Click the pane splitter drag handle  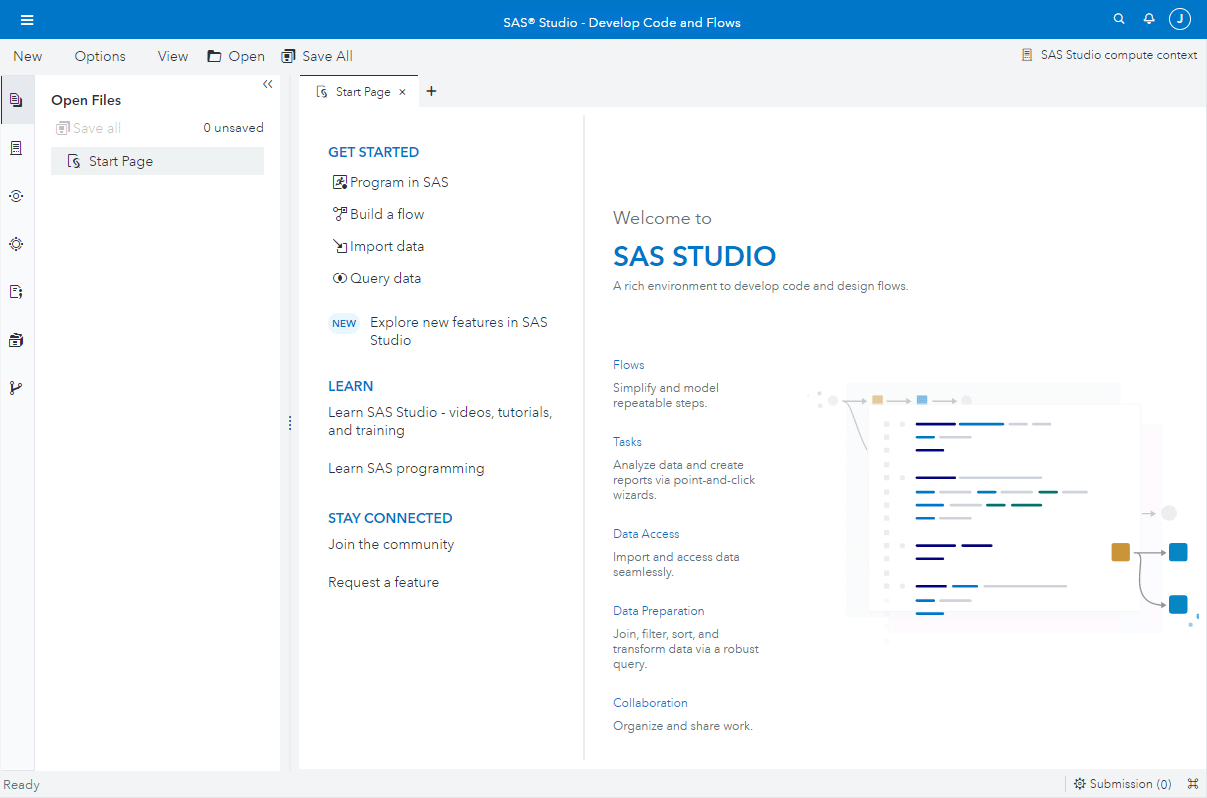290,423
